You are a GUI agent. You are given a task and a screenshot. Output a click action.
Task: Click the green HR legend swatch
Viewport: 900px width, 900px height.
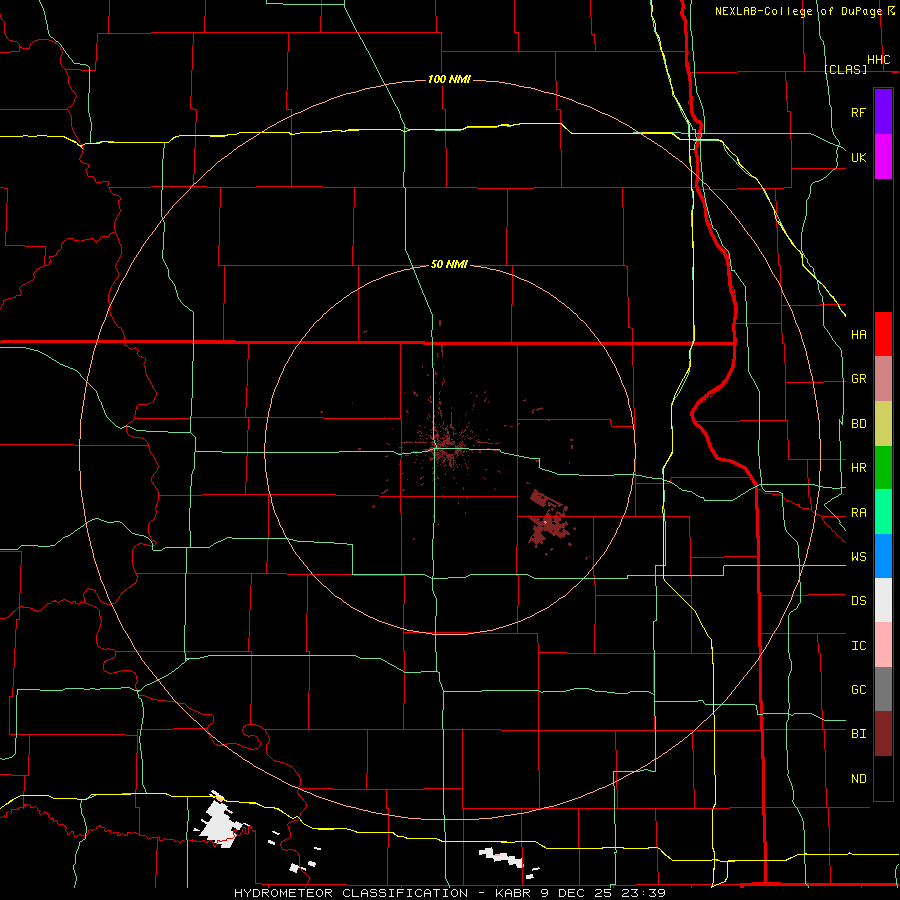pyautogui.click(x=883, y=468)
